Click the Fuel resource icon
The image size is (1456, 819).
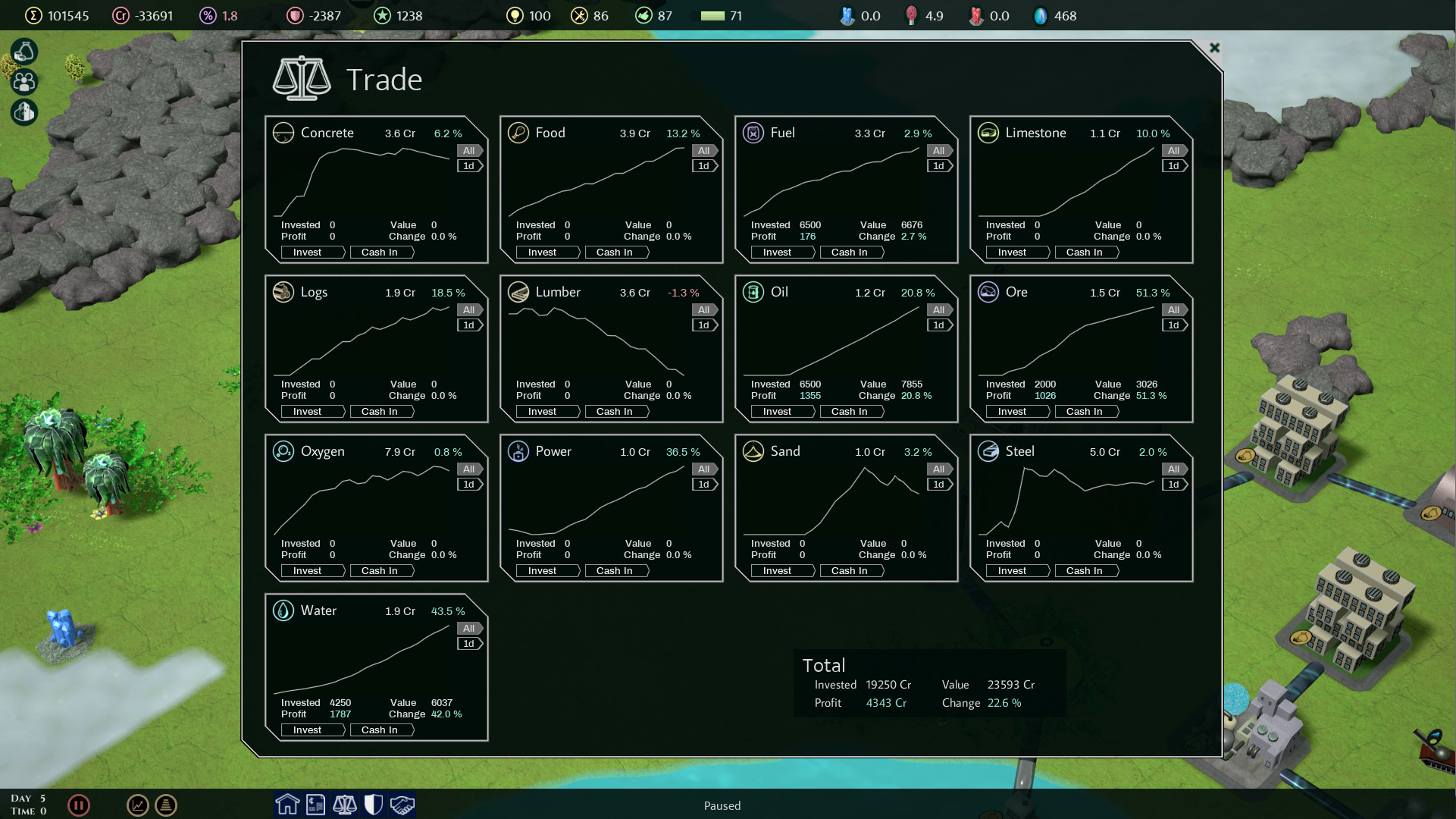753,133
